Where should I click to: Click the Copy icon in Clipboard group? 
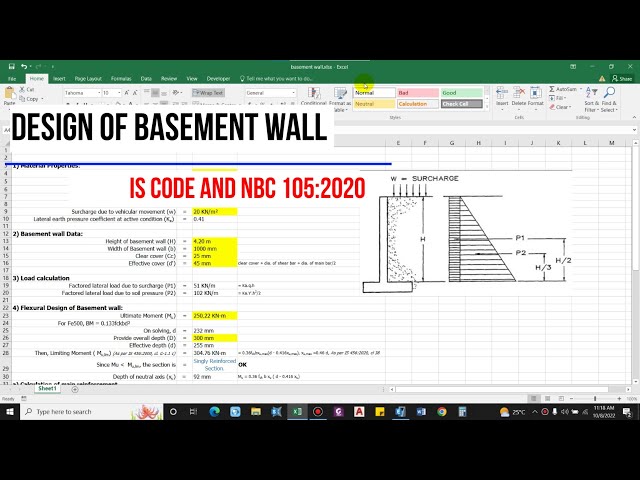tap(22, 99)
